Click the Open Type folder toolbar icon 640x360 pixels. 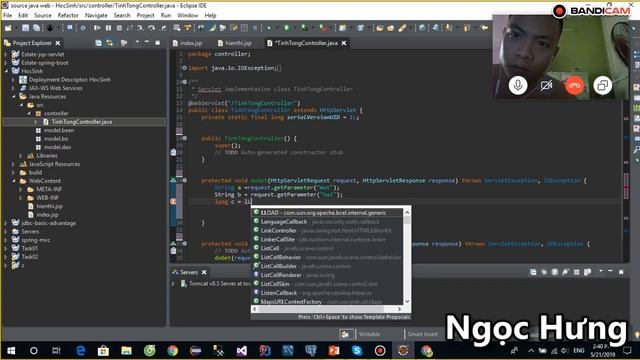pos(380,28)
